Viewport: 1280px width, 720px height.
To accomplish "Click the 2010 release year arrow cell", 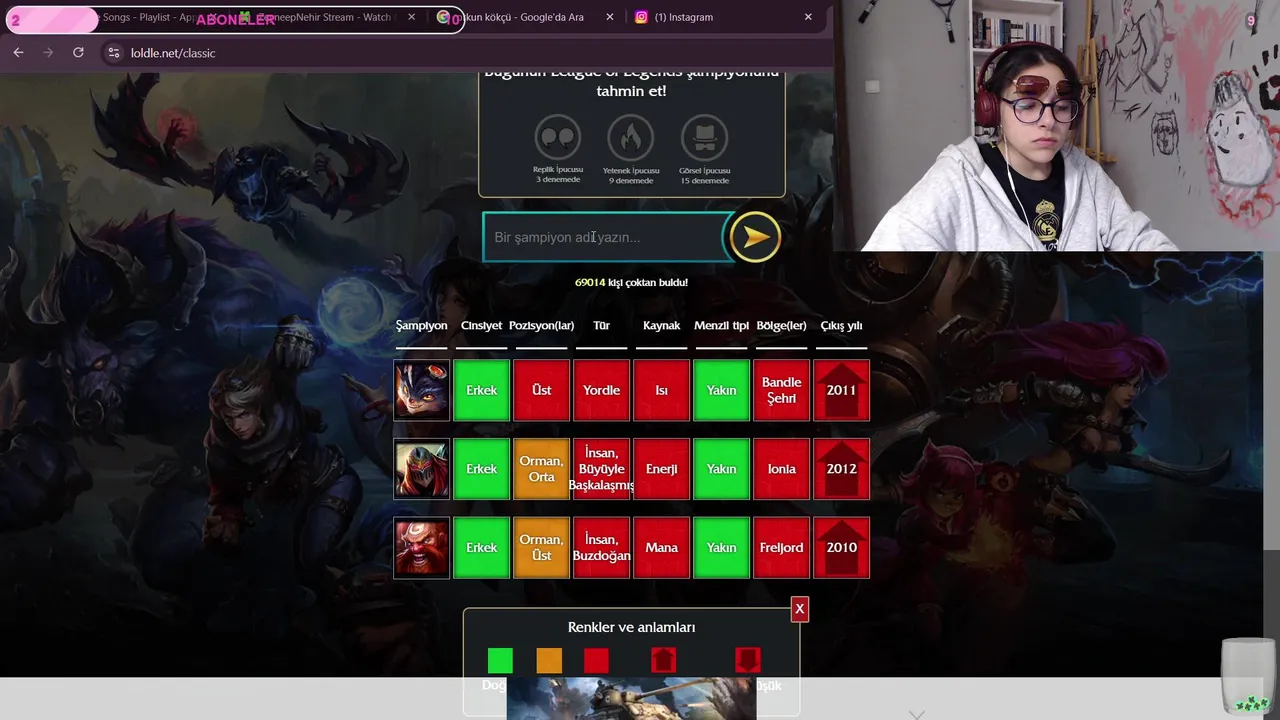I will coord(841,548).
